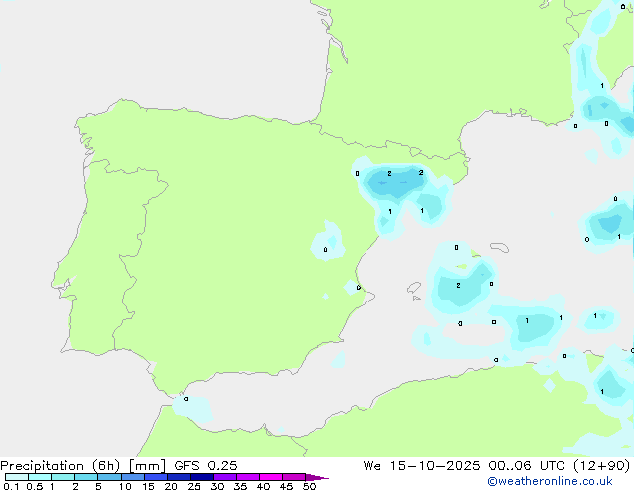The width and height of the screenshot is (634, 490).
Task: Click the "We 15-10-2025" date text
Action: pyautogui.click(x=422, y=466)
